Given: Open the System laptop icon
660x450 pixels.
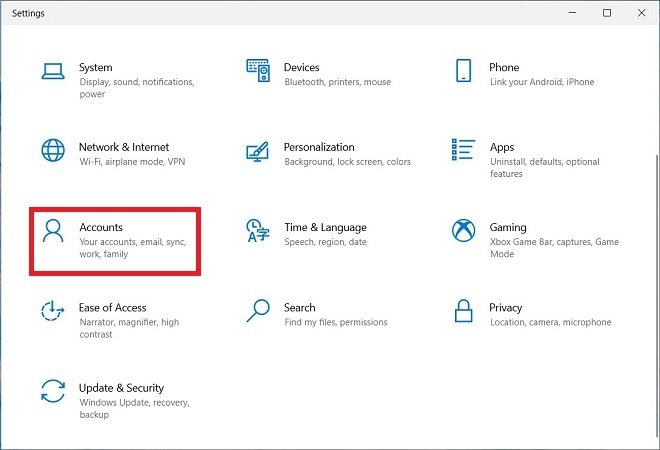Looking at the screenshot, I should 53,71.
